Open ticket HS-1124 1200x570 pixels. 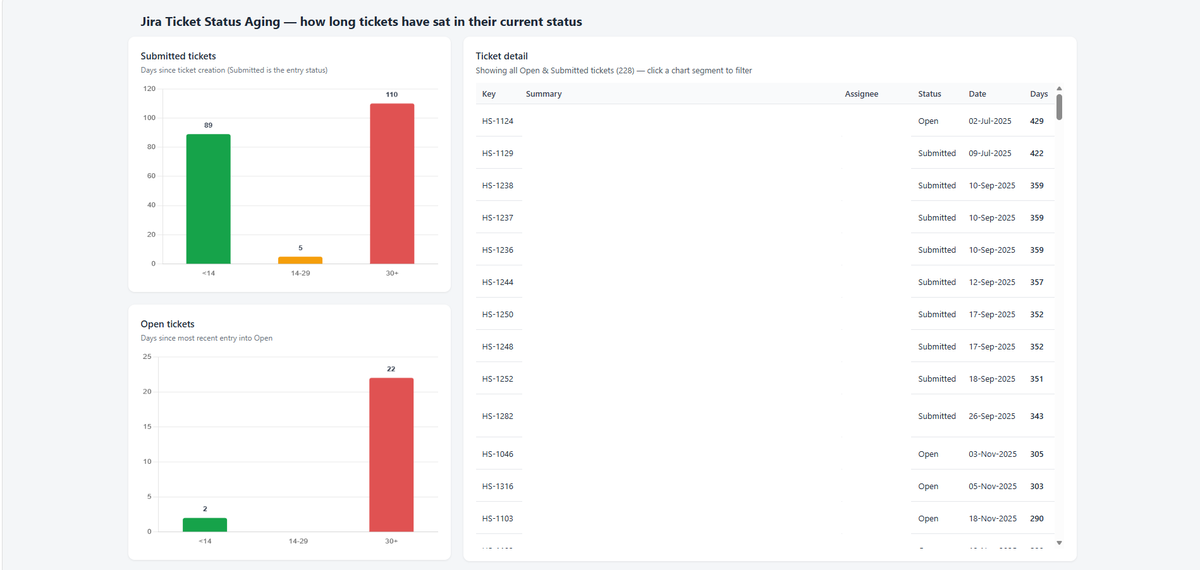pos(497,121)
